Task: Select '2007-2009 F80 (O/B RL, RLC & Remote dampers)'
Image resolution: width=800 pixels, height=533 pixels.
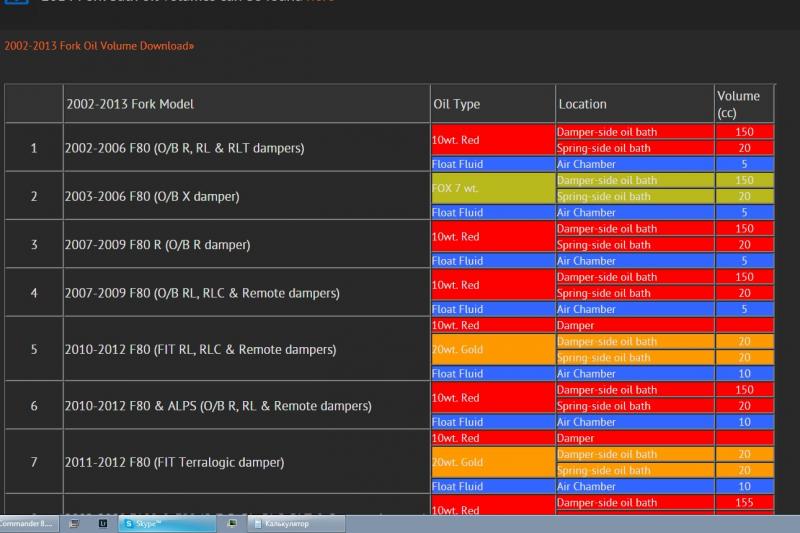Action: tap(246, 293)
